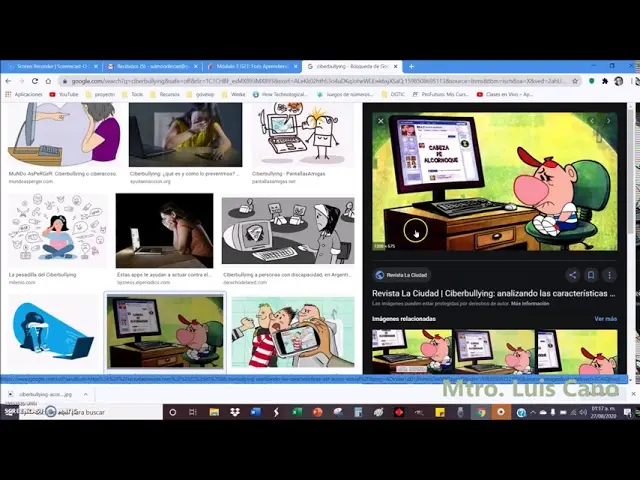Open the Clases en Vivo bookmark

pyautogui.click(x=505, y=94)
